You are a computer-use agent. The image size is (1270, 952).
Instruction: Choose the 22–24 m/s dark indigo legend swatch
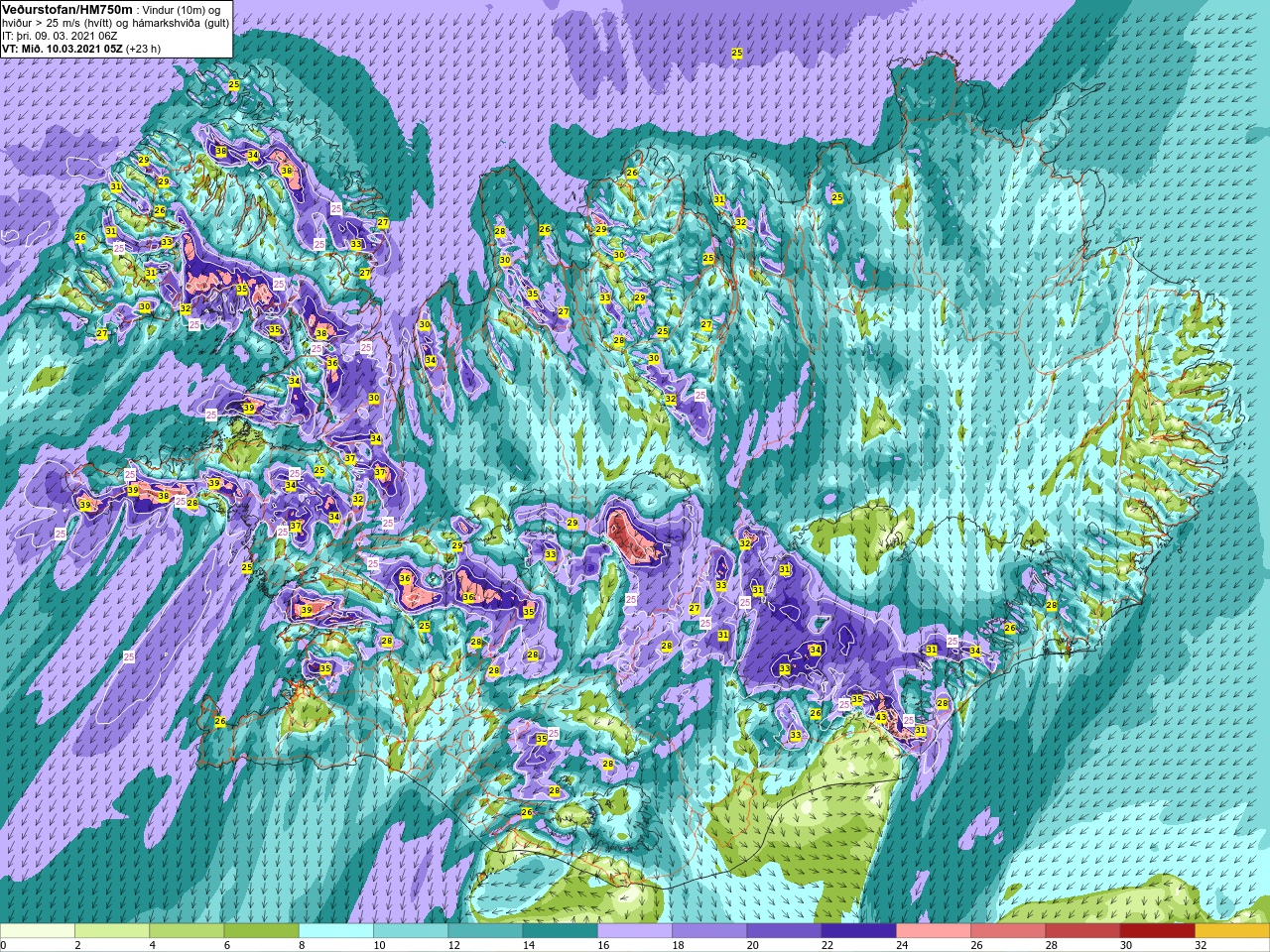[859, 931]
